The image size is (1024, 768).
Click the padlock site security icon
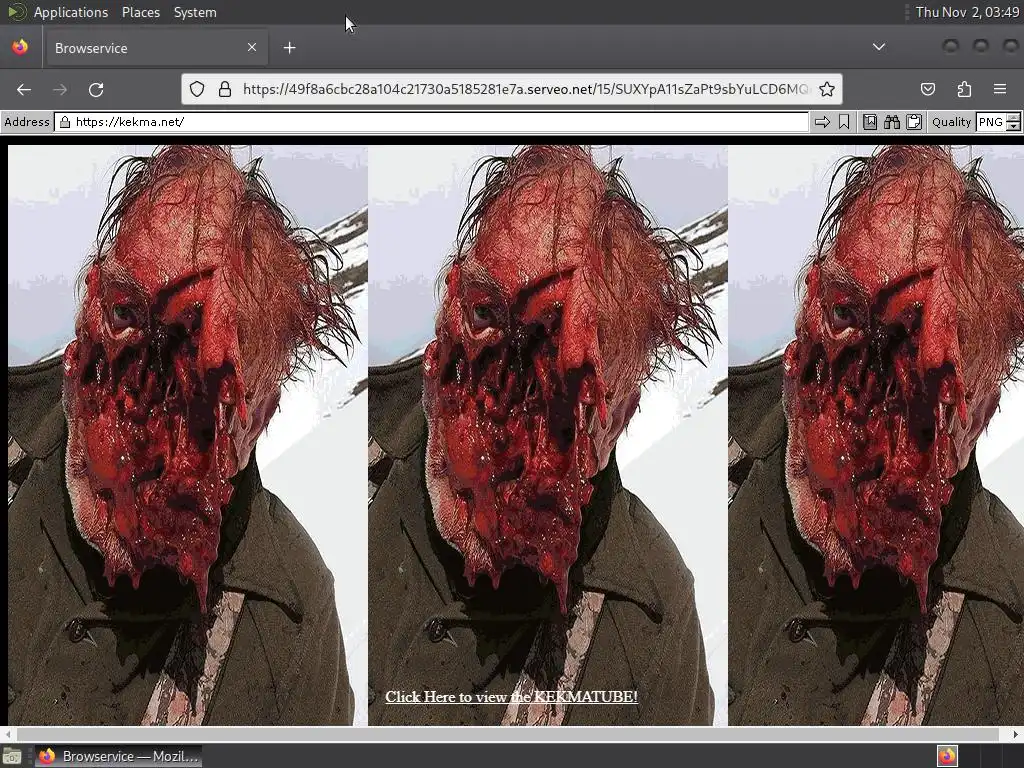tap(225, 89)
